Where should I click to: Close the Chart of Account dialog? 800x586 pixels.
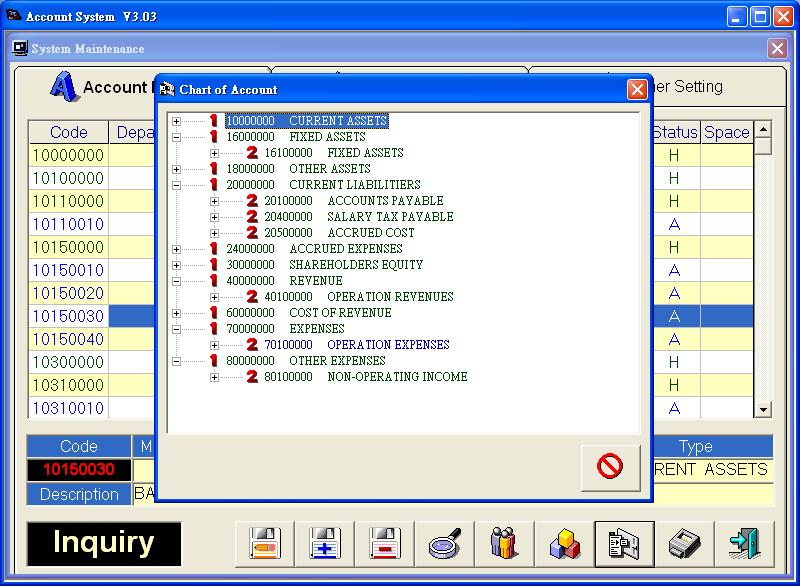coord(637,90)
